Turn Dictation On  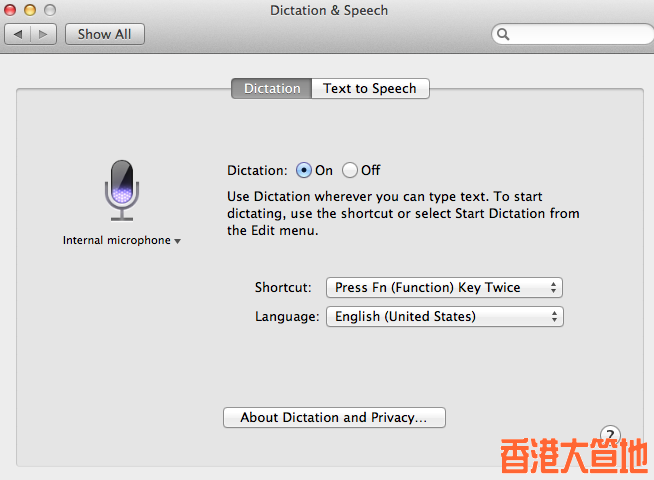click(304, 170)
